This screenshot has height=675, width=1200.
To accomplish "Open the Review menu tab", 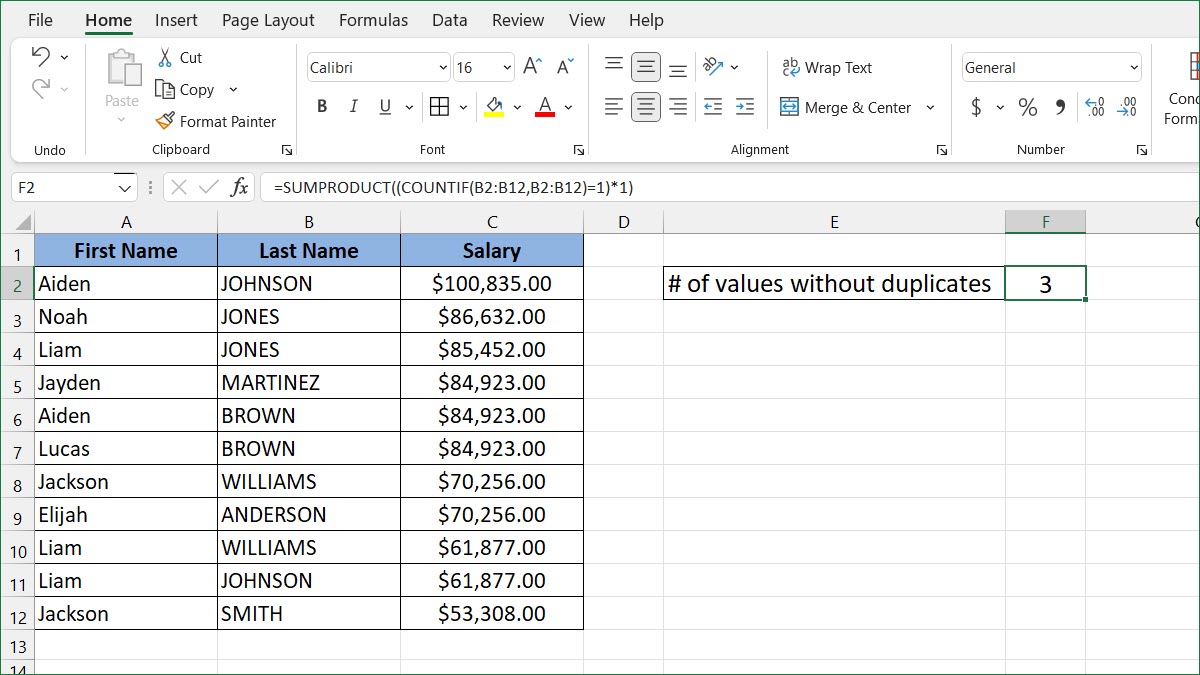I will coord(517,19).
